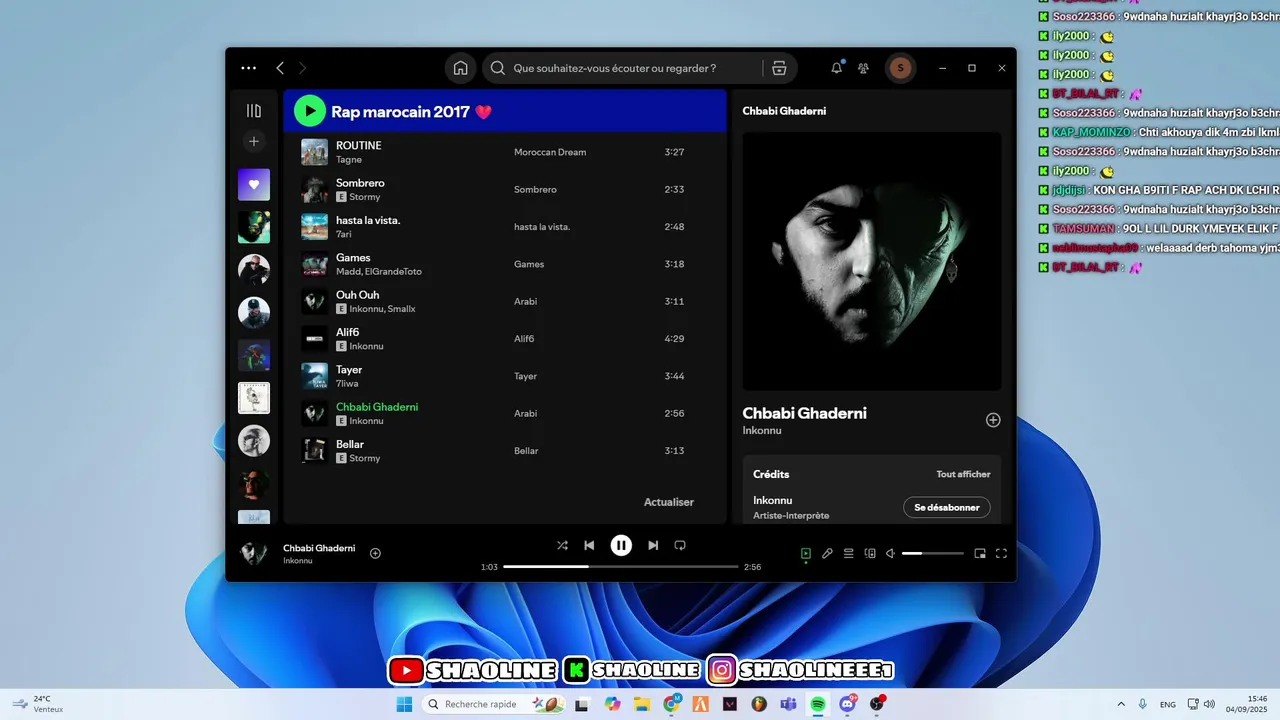Screen dimensions: 1280x720
Task: Select the ROUTINE track by Tagne
Action: click(504, 152)
